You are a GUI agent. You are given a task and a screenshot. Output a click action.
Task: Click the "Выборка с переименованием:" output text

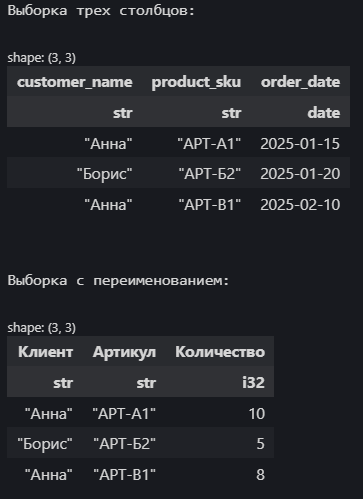click(118, 280)
